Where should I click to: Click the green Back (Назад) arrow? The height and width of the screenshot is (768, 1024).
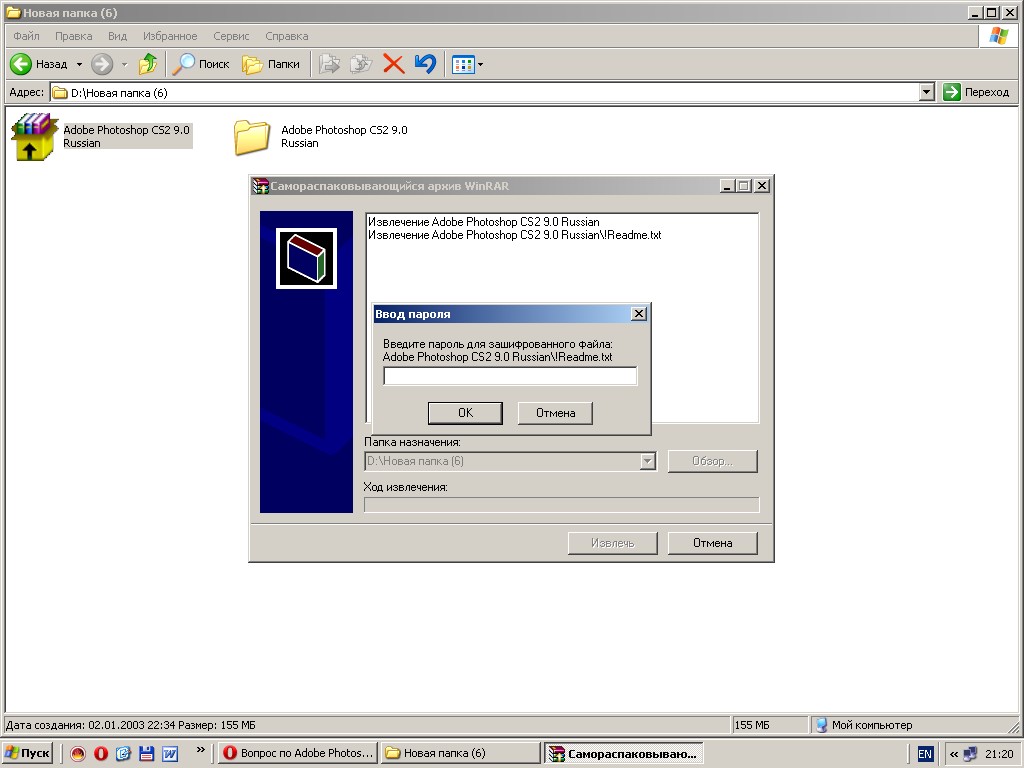[x=22, y=64]
